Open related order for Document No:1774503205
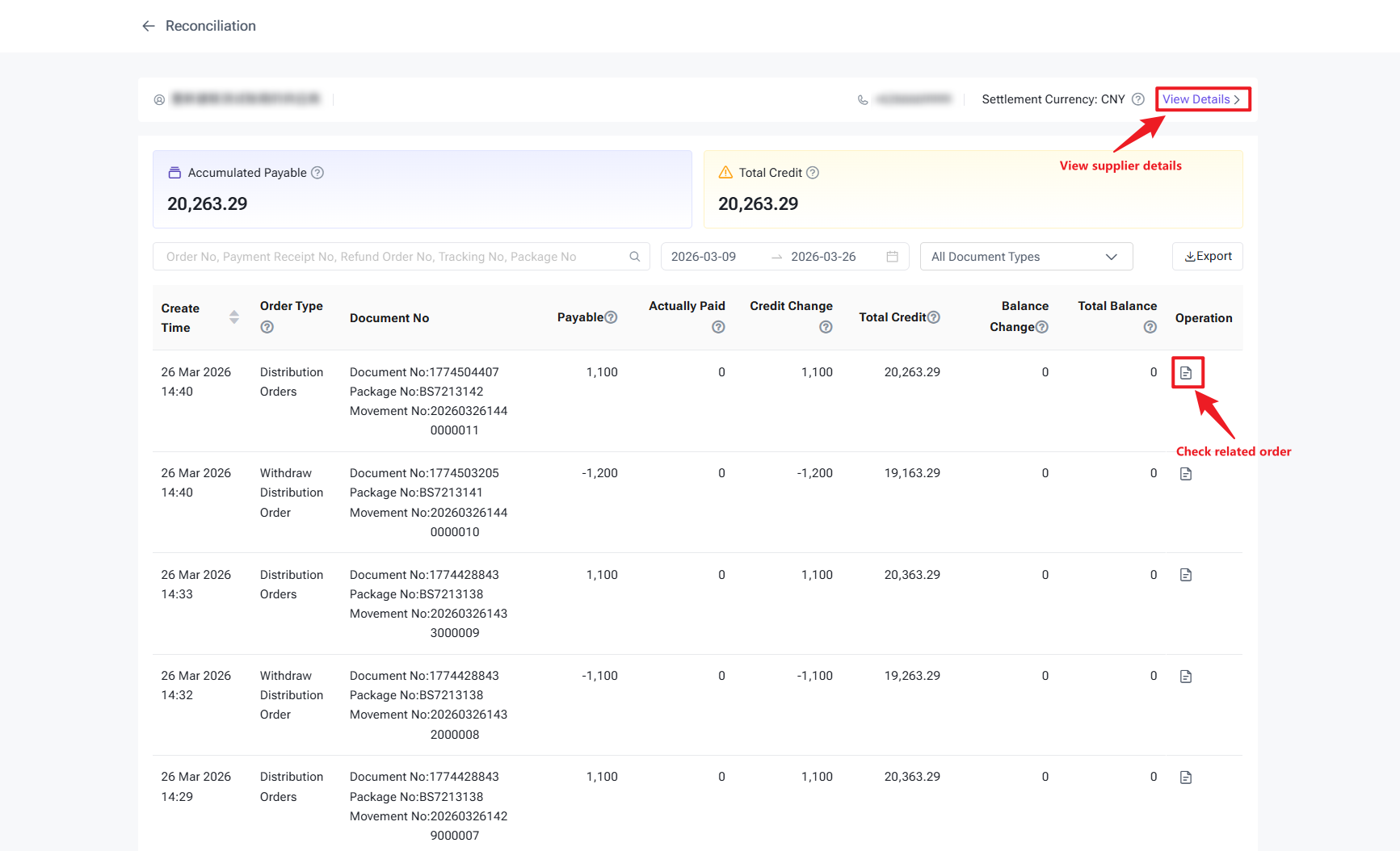The width and height of the screenshot is (1400, 851). point(1186,474)
